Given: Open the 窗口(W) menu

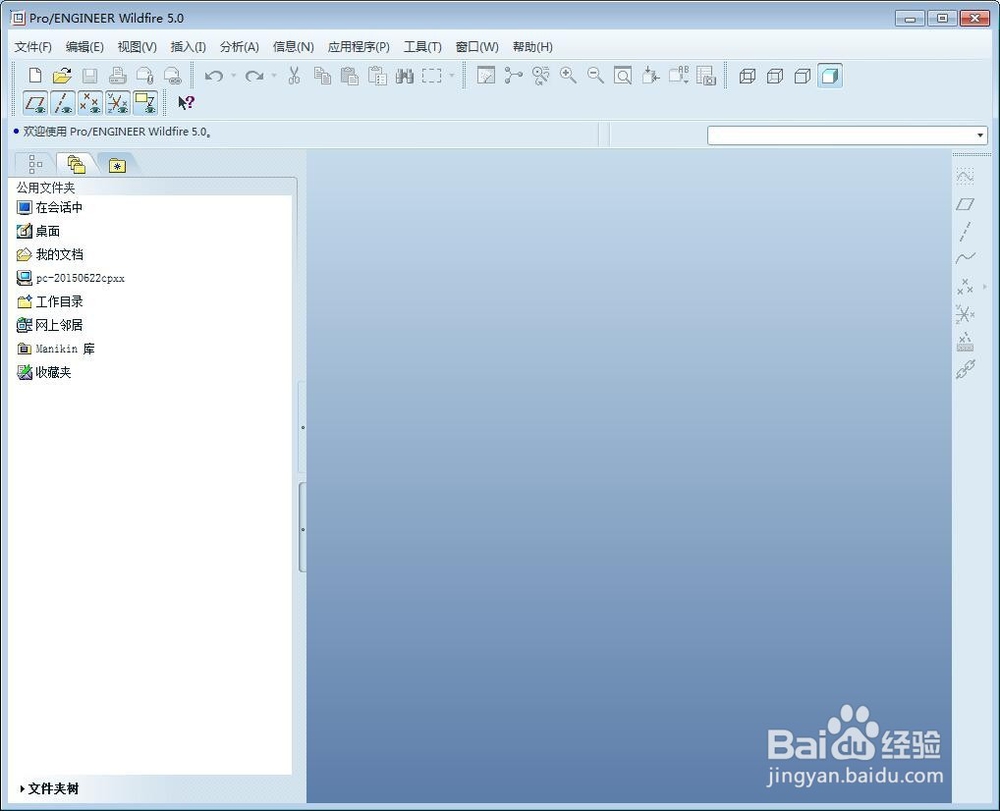Looking at the screenshot, I should (x=477, y=47).
